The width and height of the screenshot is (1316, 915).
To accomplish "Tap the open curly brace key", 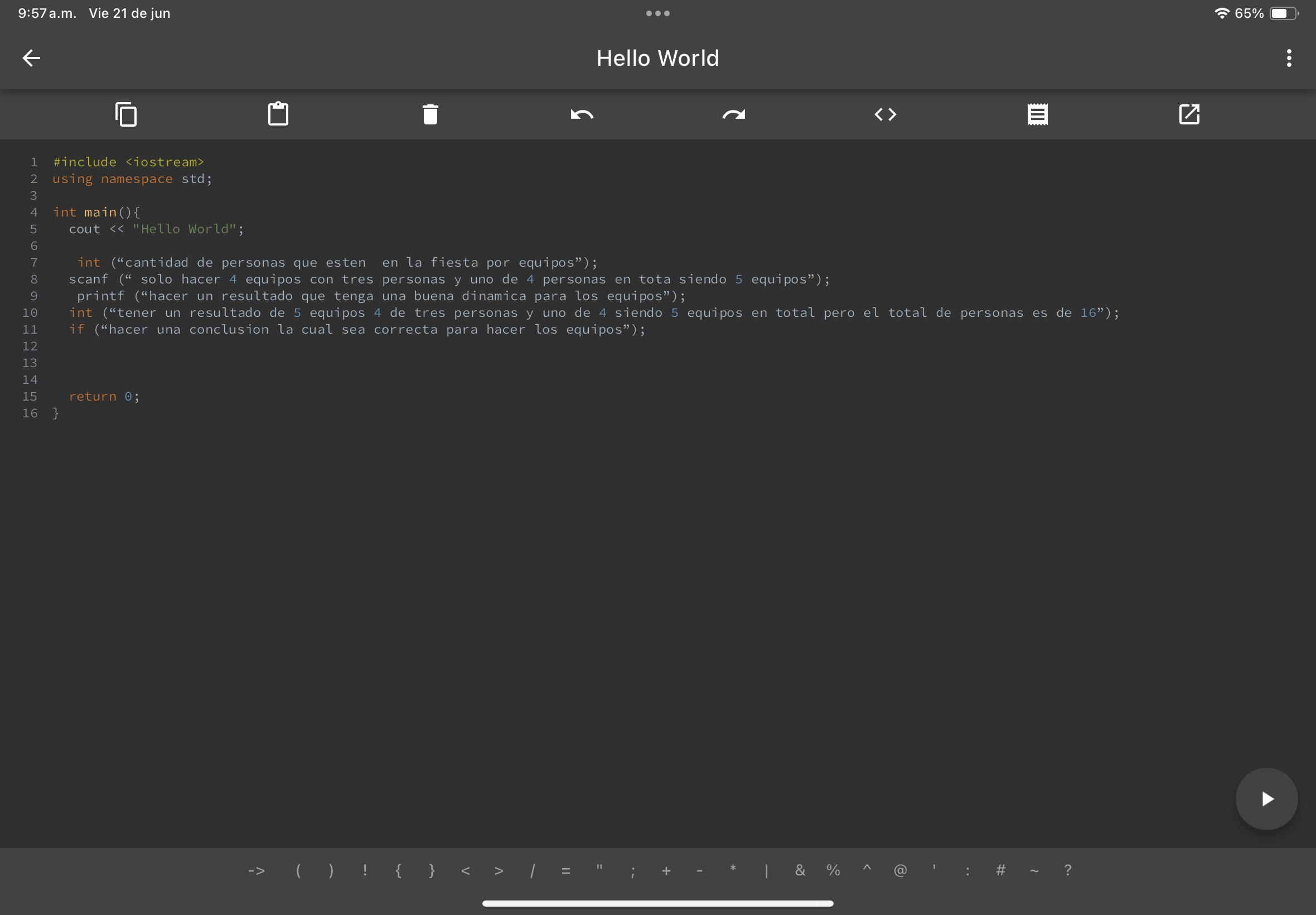I will [x=398, y=870].
